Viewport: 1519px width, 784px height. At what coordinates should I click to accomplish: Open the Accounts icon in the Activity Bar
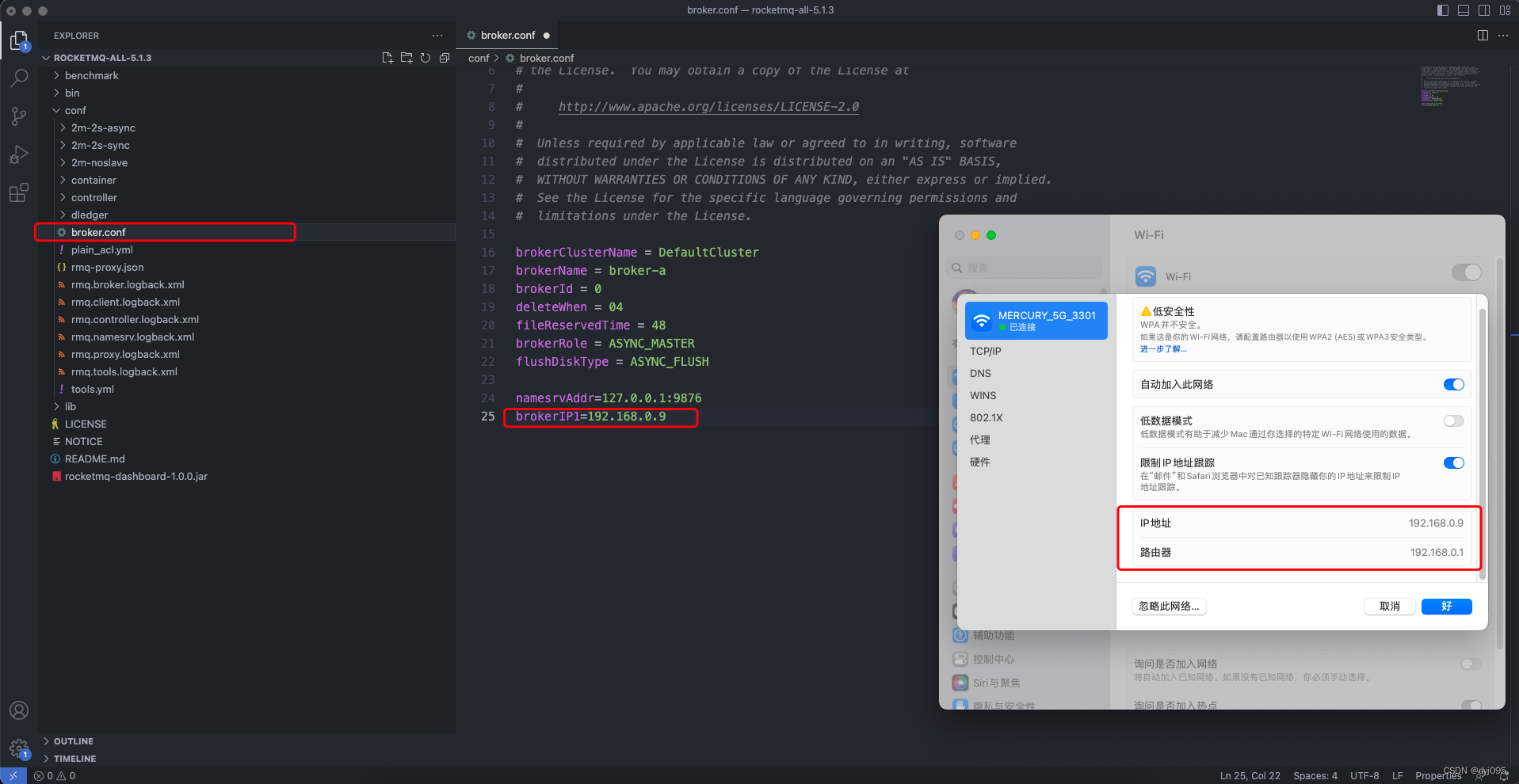point(19,710)
